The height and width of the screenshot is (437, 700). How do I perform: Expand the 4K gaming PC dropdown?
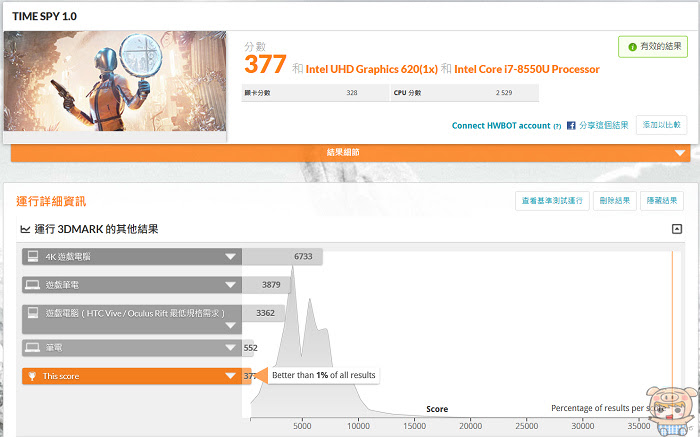click(x=230, y=257)
